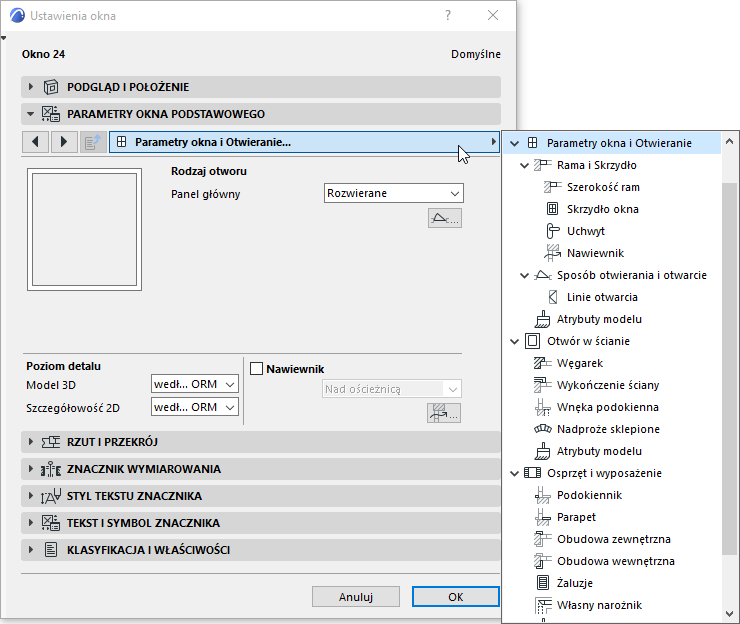Viewport: 740px width, 624px height.
Task: Click the Wykończenie ściany icon
Action: (x=542, y=385)
